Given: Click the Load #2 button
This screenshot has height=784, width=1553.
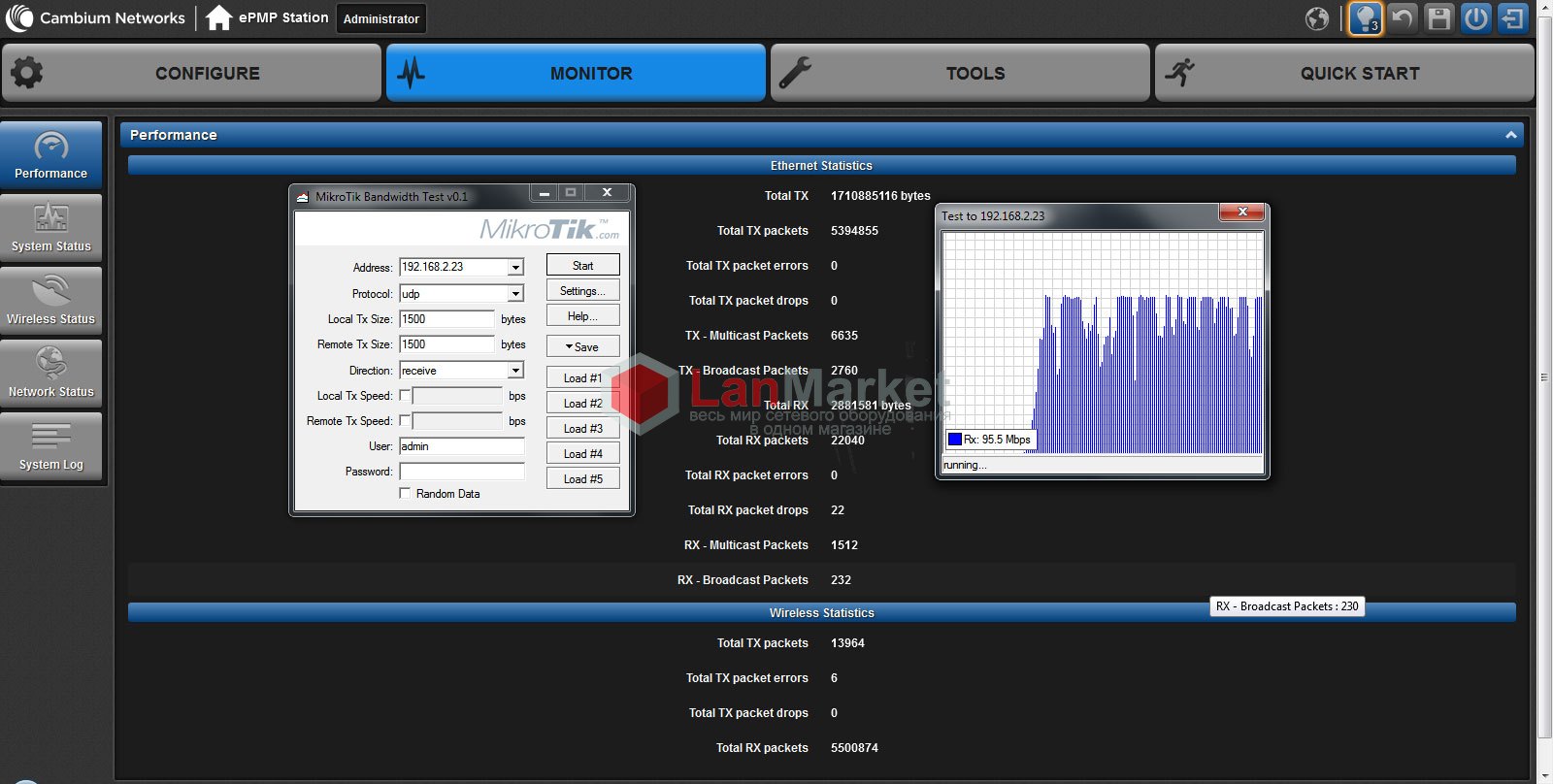Looking at the screenshot, I should [x=582, y=403].
